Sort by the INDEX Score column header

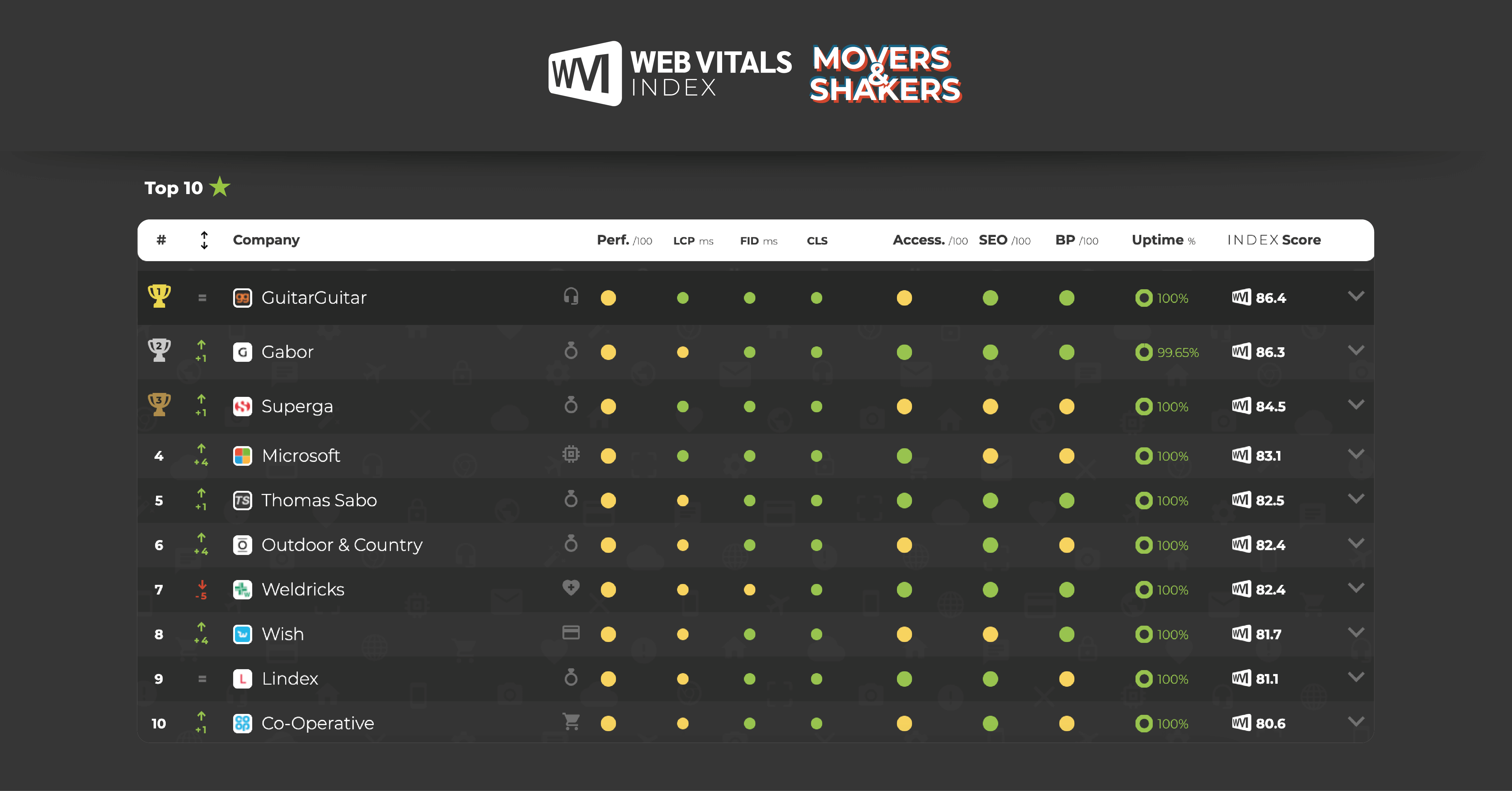[1274, 240]
